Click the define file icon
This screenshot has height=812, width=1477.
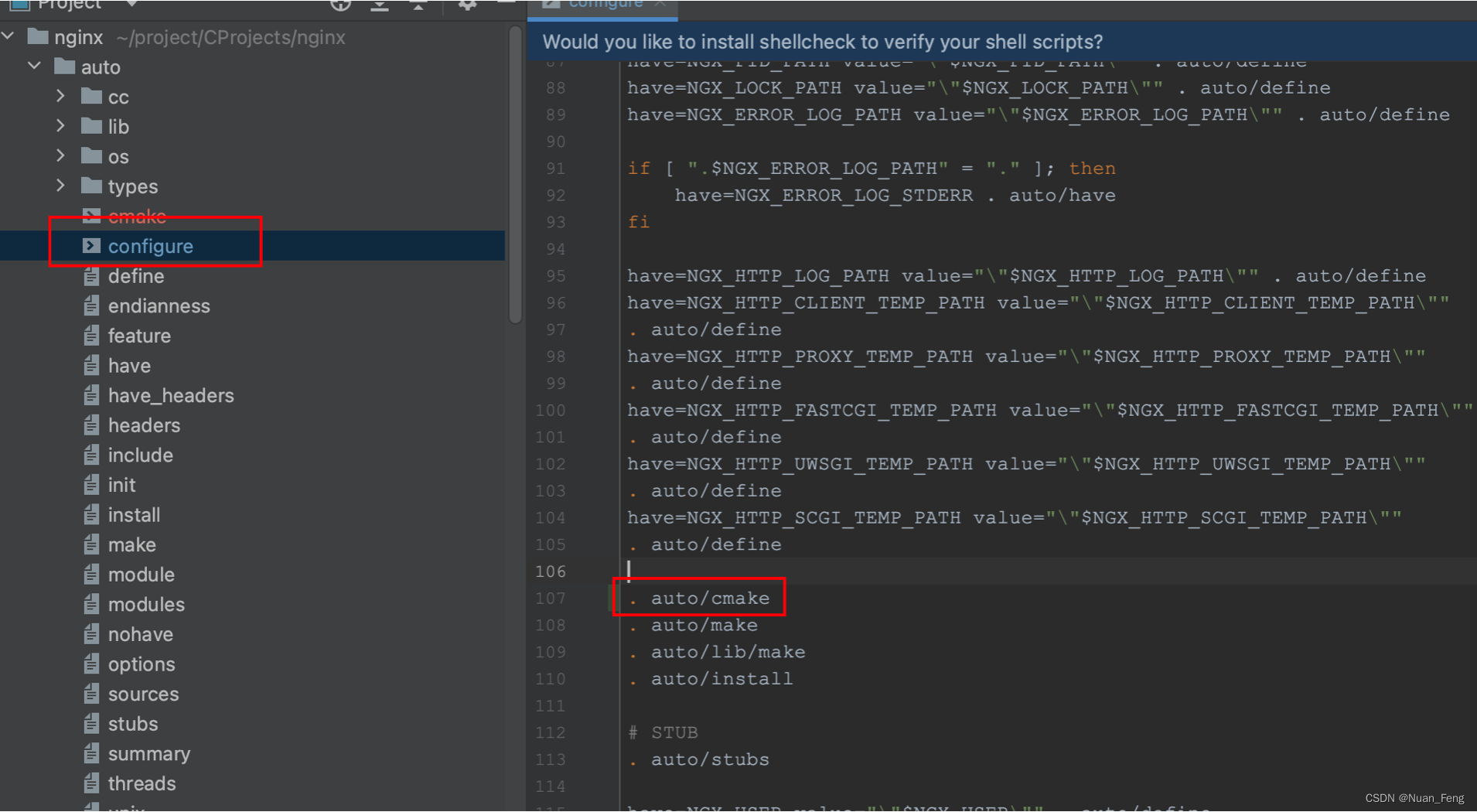[91, 275]
